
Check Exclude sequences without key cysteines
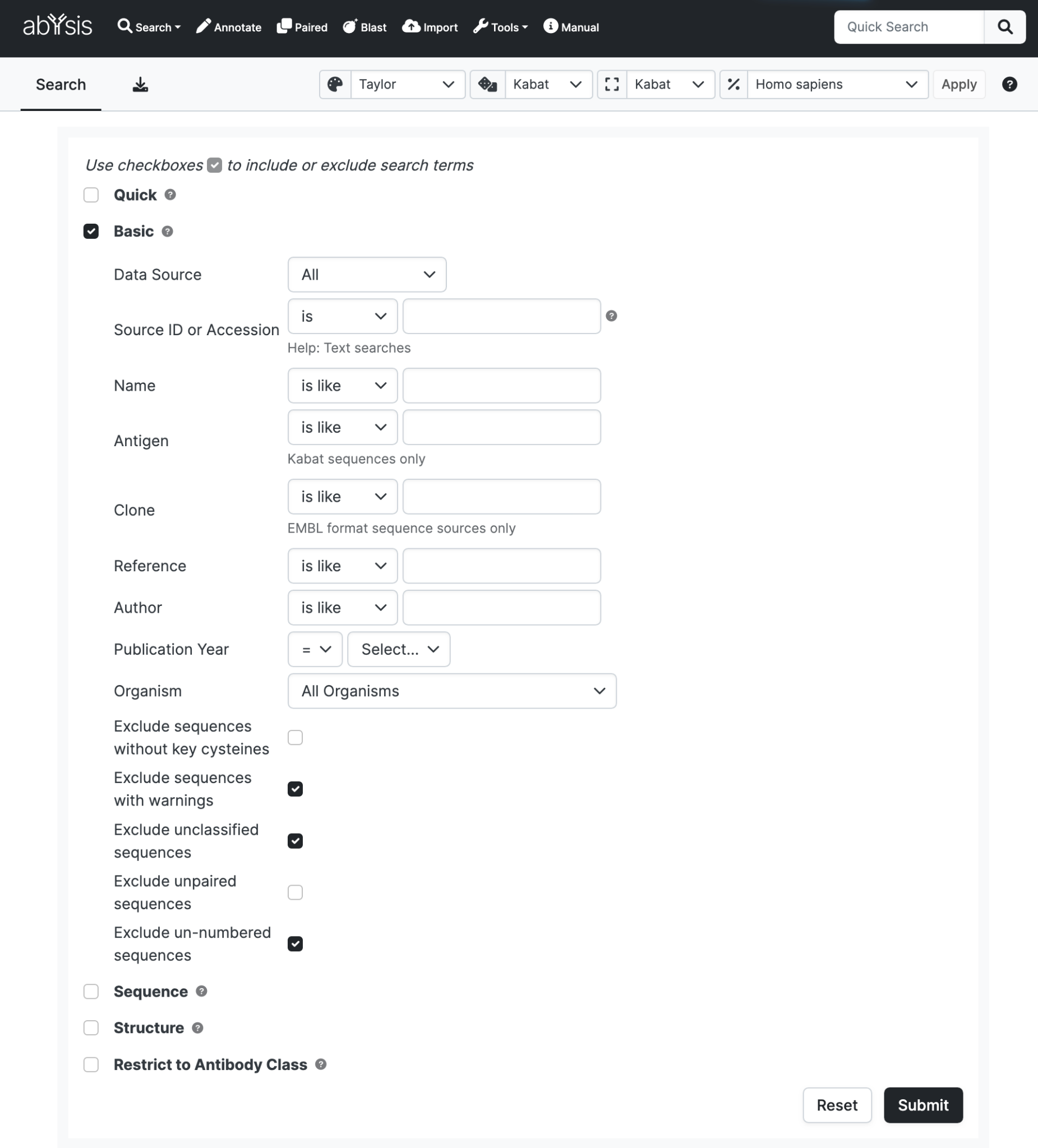[295, 738]
